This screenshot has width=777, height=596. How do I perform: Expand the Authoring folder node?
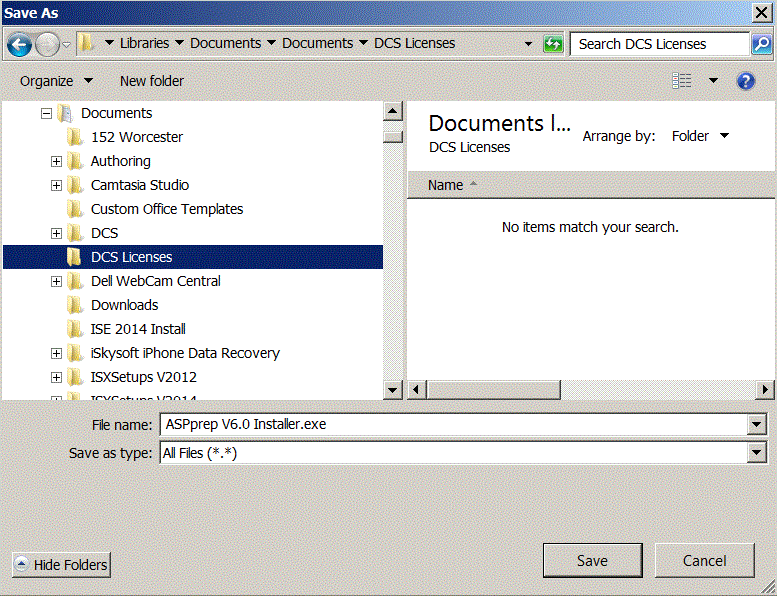tap(56, 162)
